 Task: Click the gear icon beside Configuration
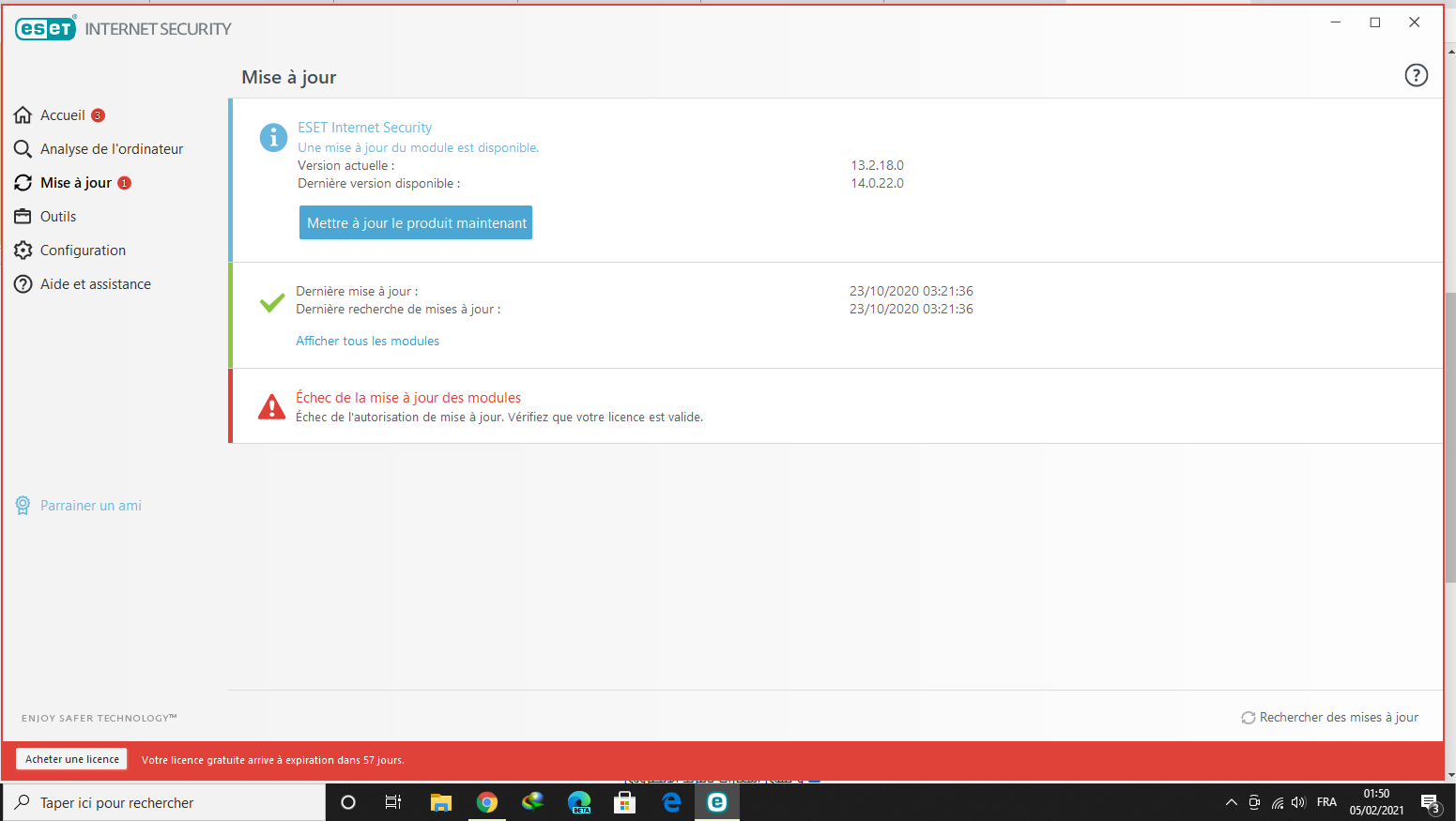[23, 251]
